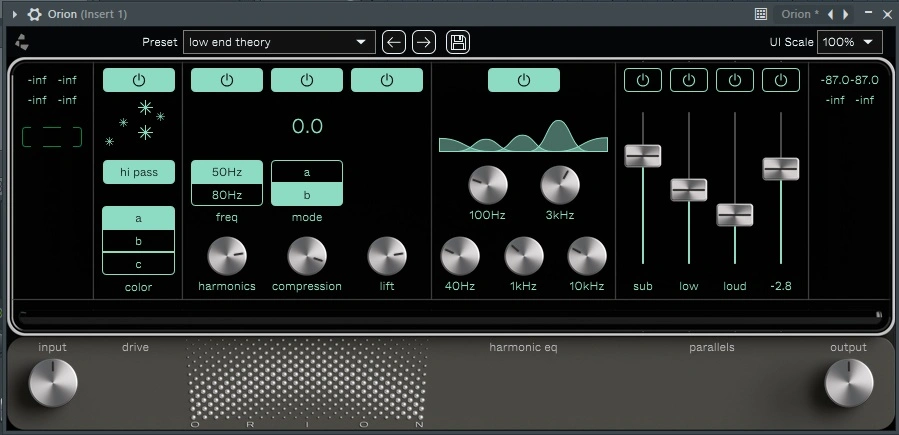Click the -87.0-87.0 output meter readout
Viewport: 899px width, 435px height.
click(x=850, y=80)
